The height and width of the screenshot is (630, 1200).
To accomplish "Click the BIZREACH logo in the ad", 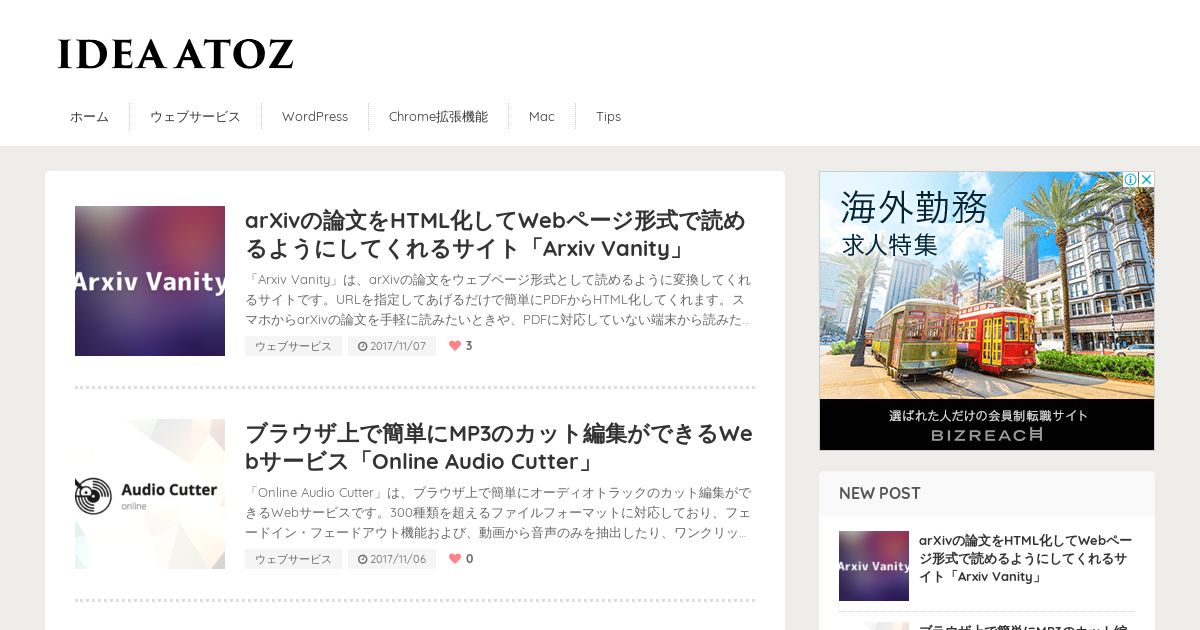I will pos(987,435).
